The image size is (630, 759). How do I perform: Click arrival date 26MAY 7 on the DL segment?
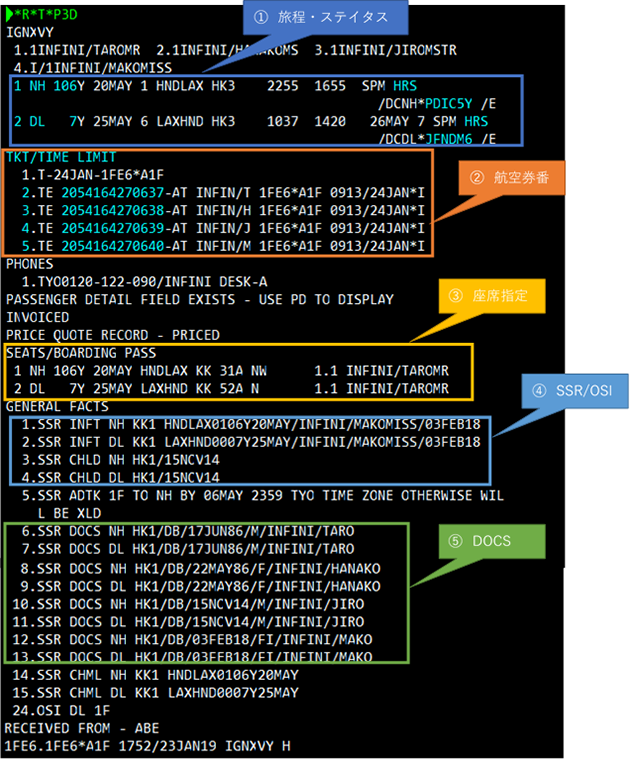tap(397, 121)
